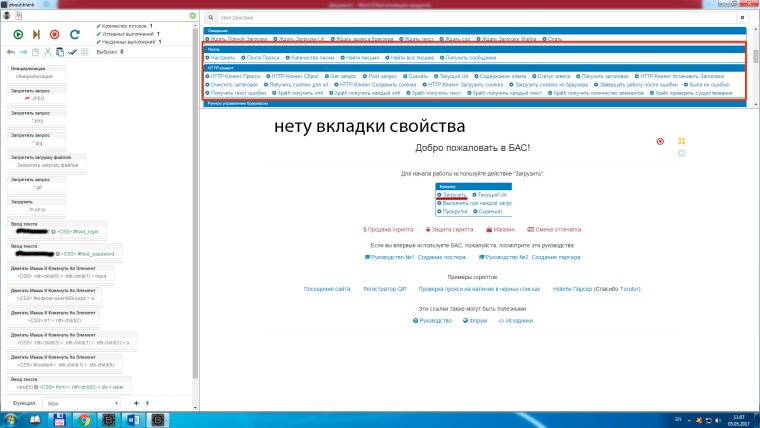Click the green plus Add function icon
The width and height of the screenshot is (760, 428).
(x=136, y=402)
